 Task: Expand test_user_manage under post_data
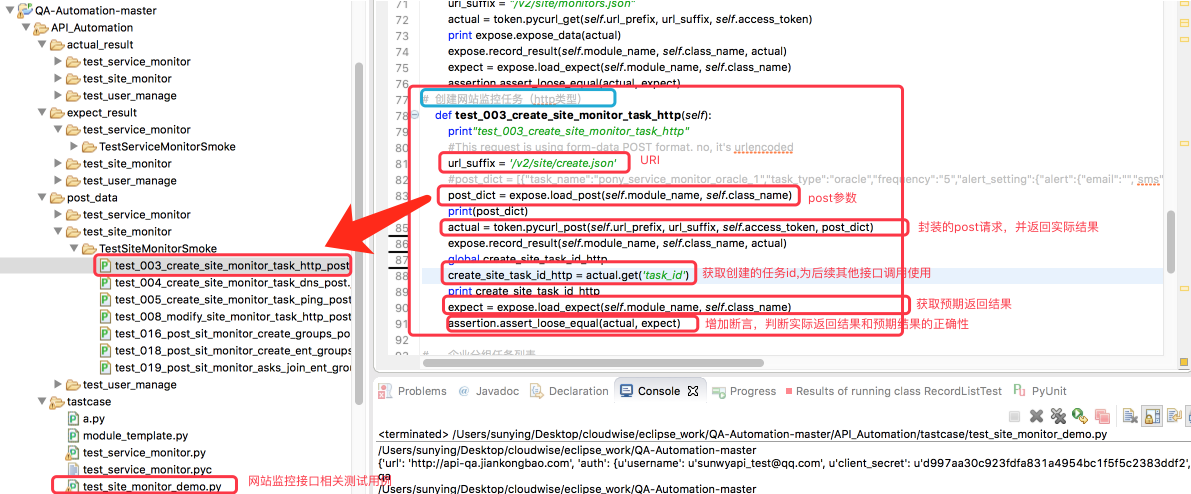pos(58,385)
